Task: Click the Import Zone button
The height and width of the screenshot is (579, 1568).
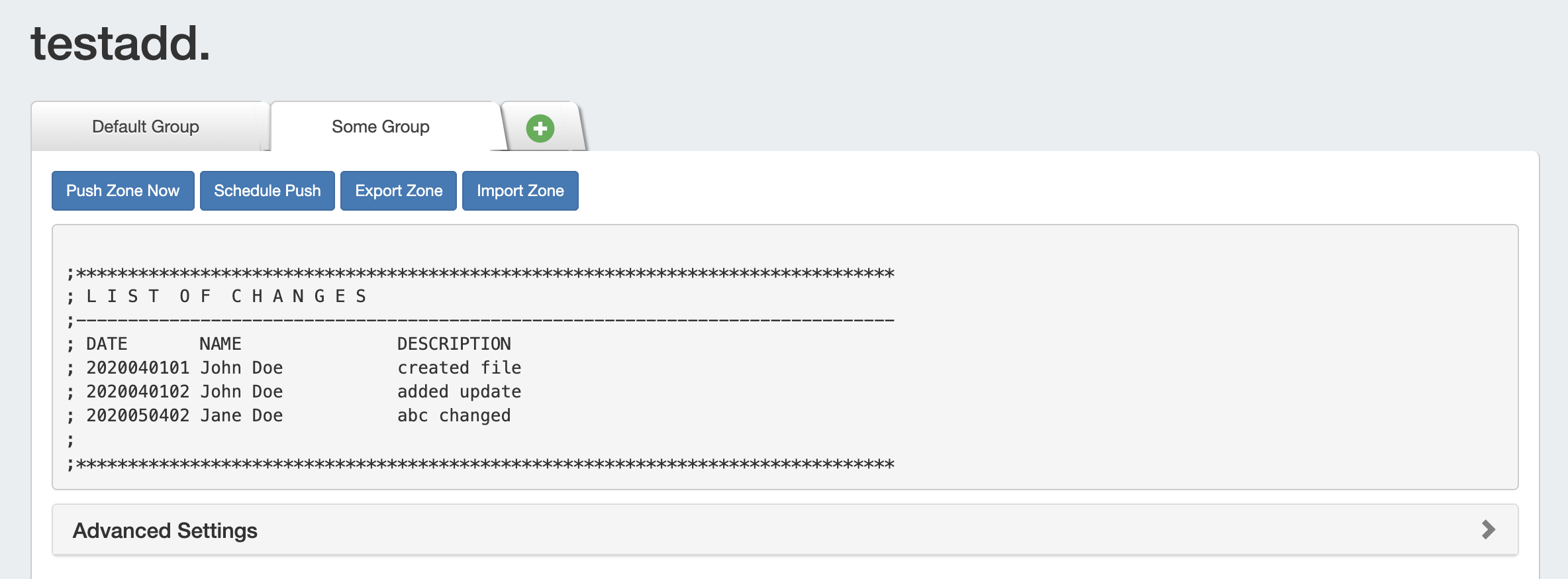Action: coord(520,191)
